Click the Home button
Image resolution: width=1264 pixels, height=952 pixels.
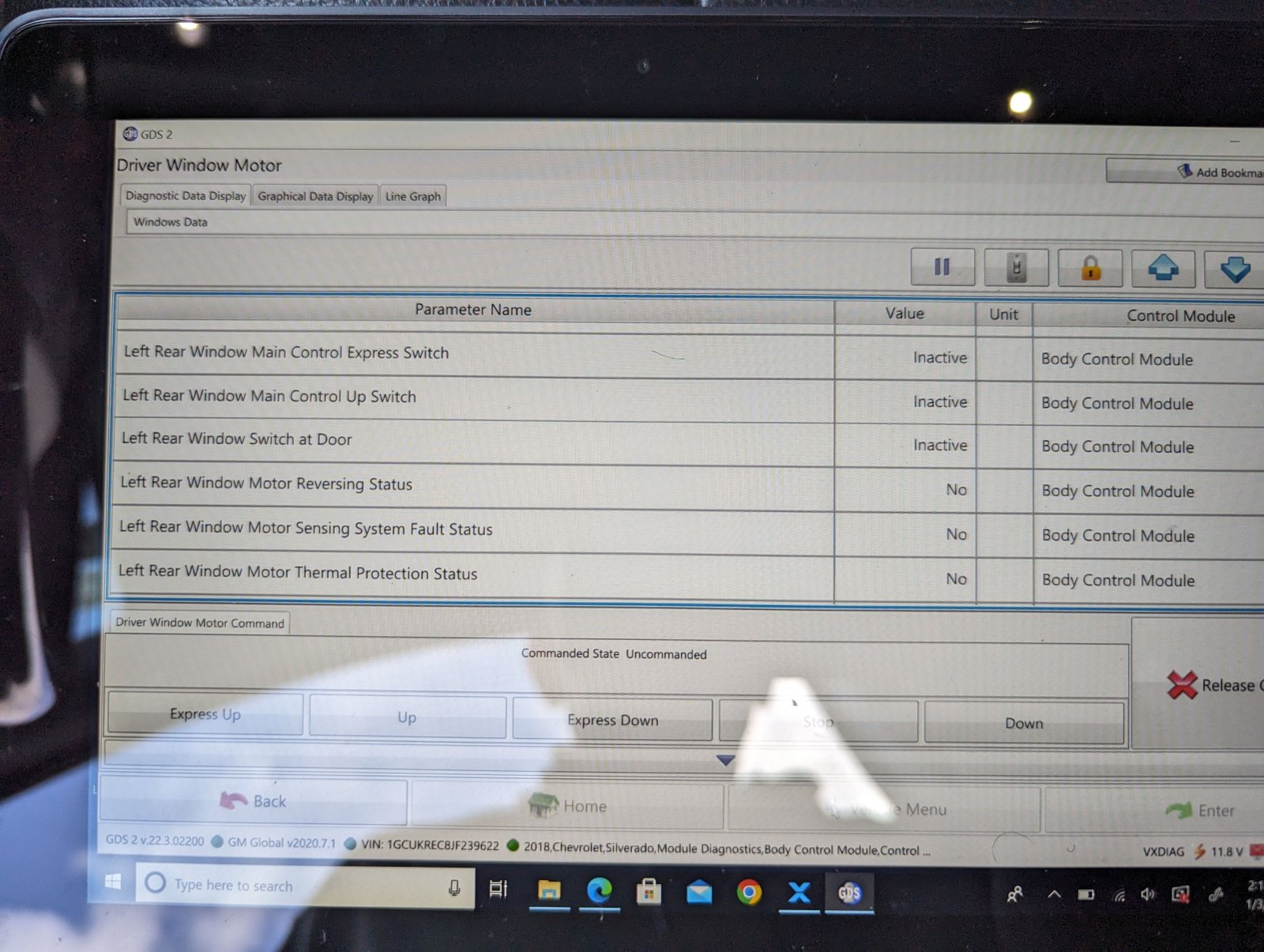(x=567, y=806)
